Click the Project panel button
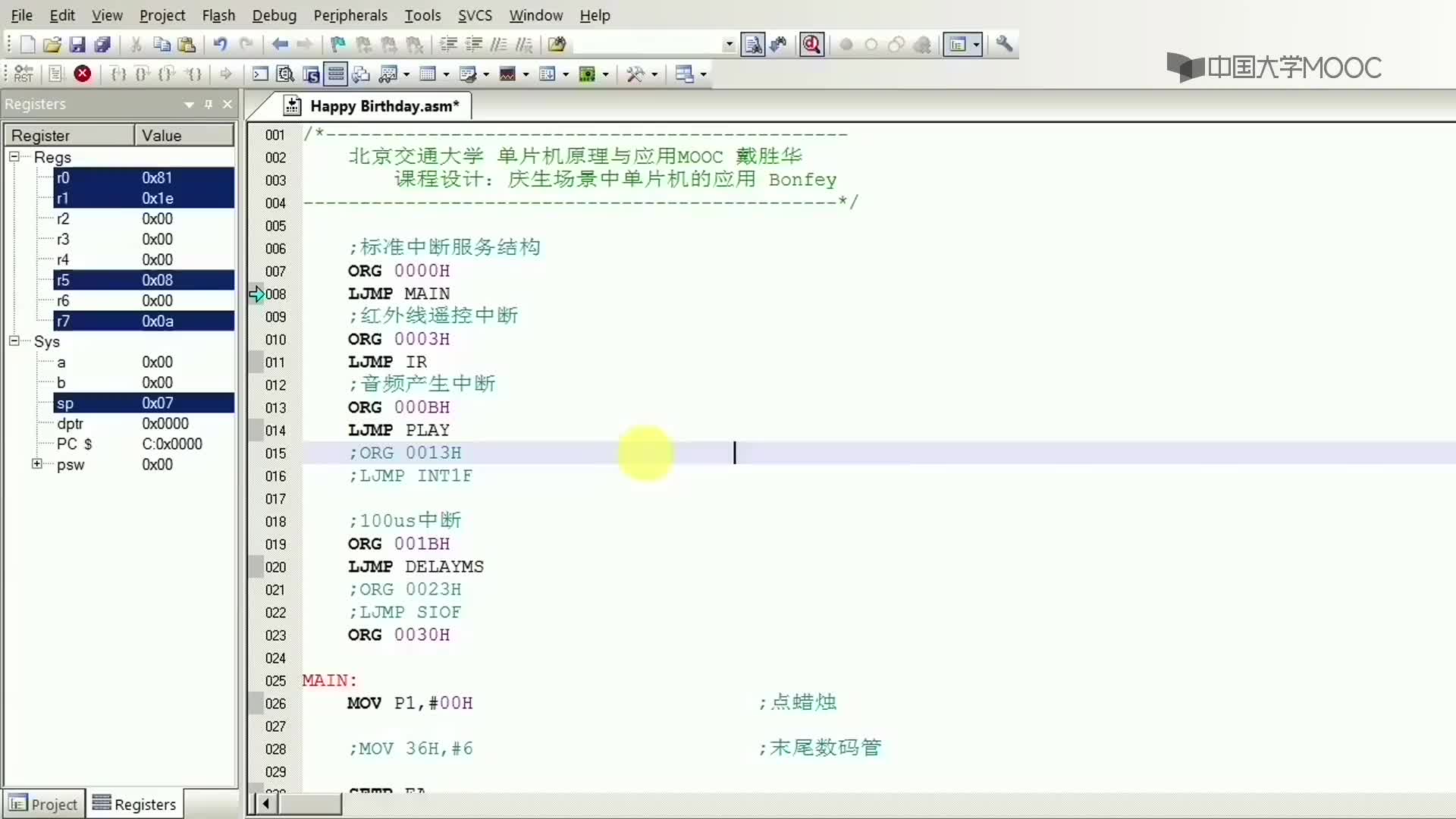This screenshot has width=1456, height=819. 44,804
